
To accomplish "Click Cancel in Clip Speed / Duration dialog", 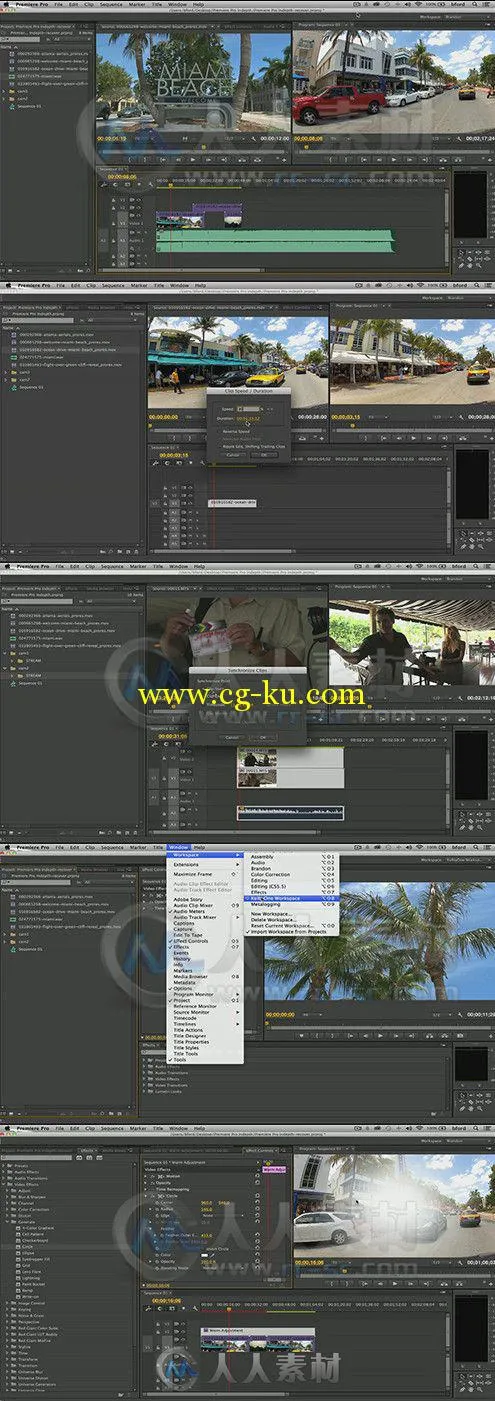I will (x=232, y=454).
